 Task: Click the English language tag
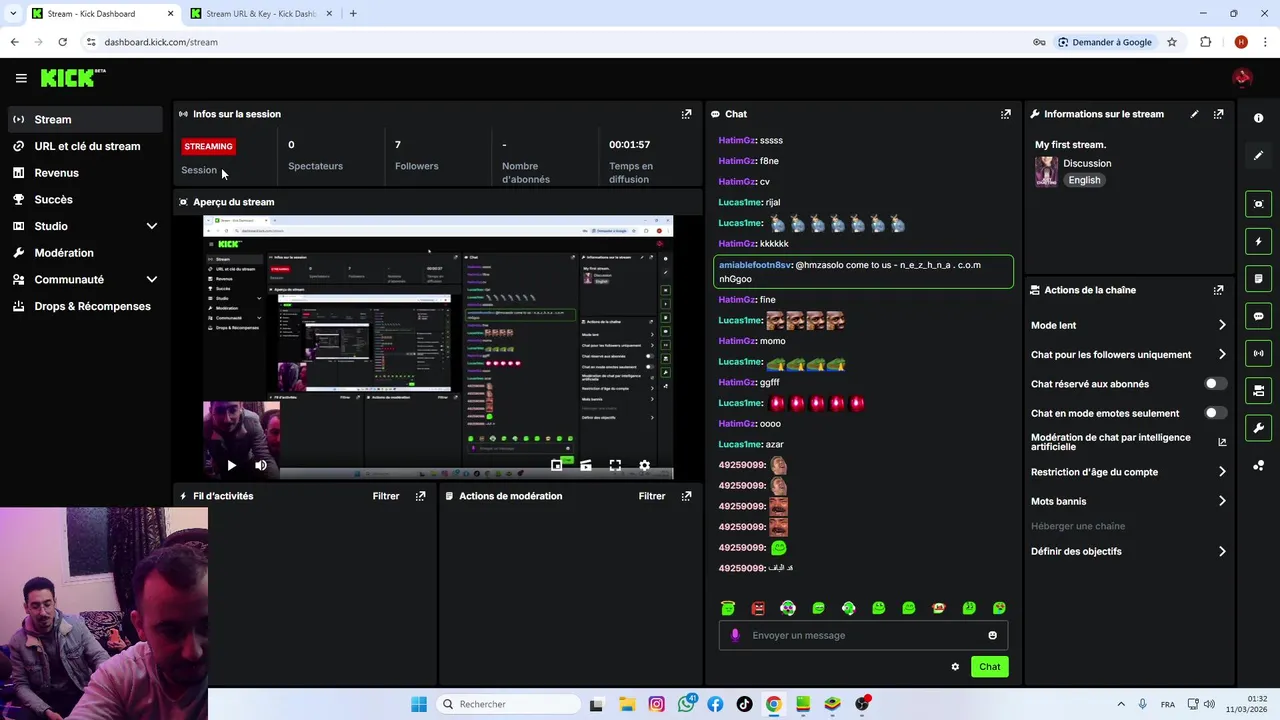[x=1084, y=180]
